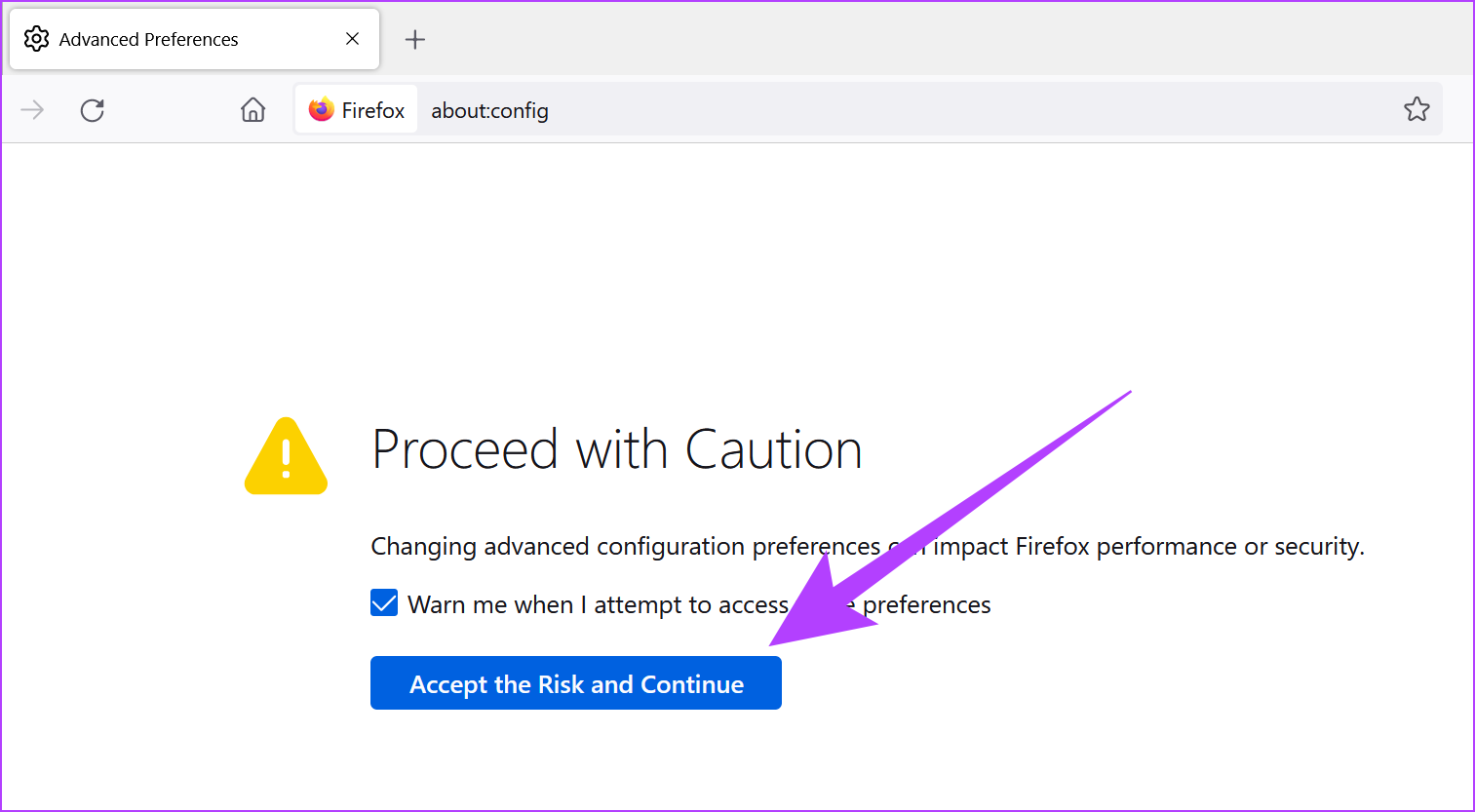Open a new tab with the plus button
The image size is (1475, 812).
(x=415, y=39)
